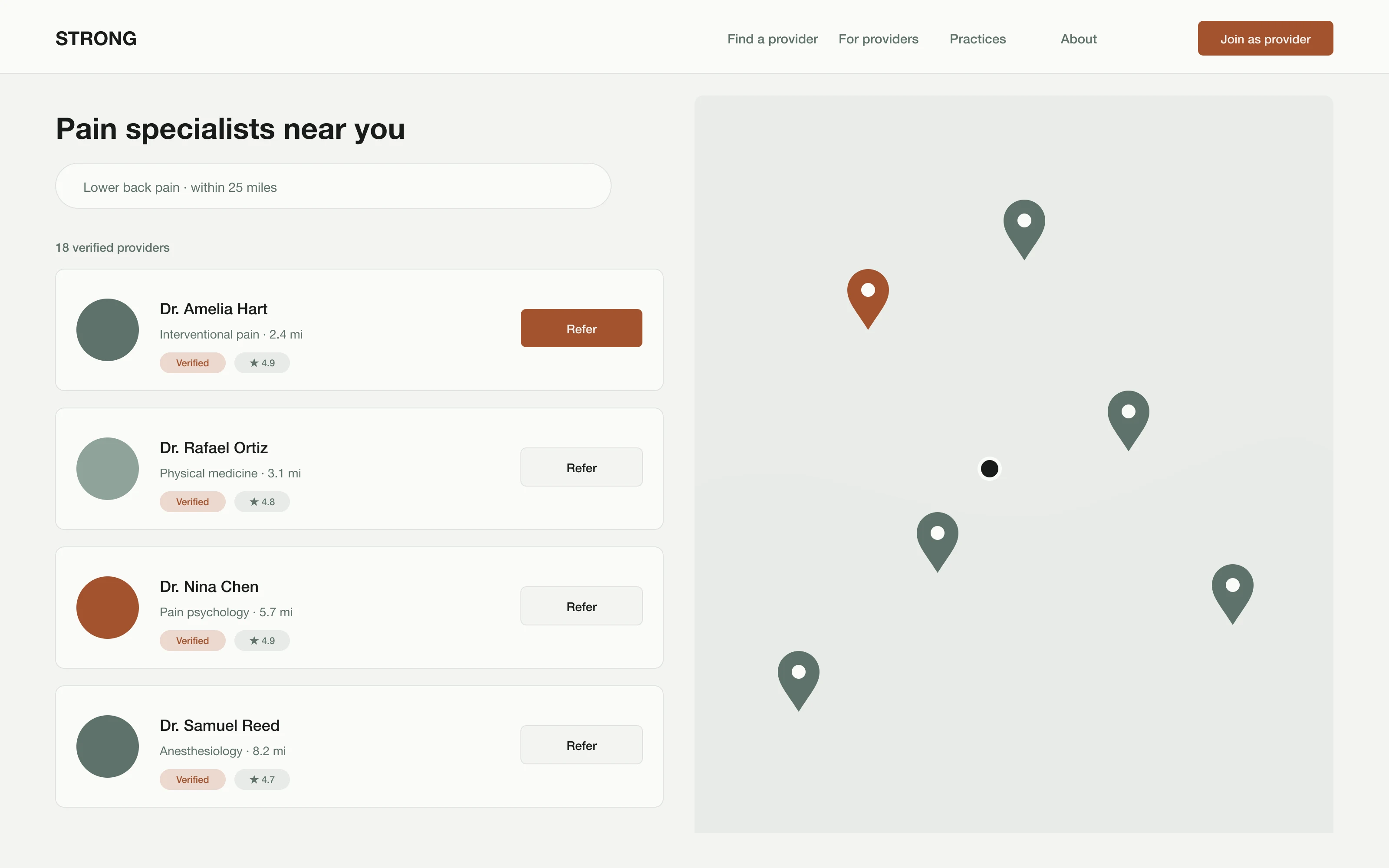Click Dr. Nina Chen's 4.9 star rating

pyautogui.click(x=262, y=641)
